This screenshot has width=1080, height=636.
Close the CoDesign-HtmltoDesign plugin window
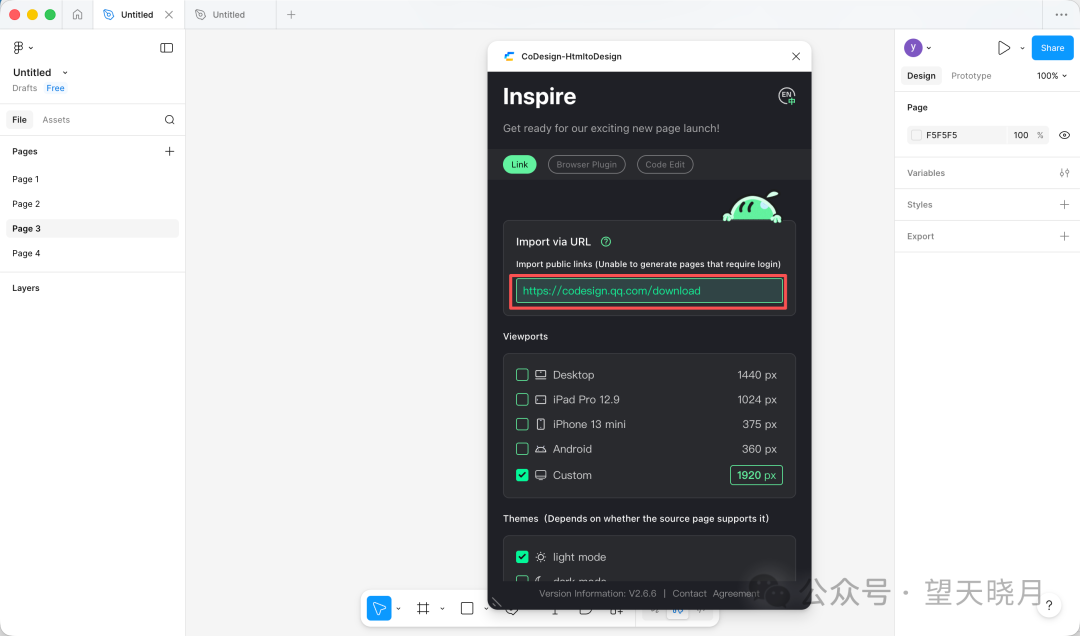(796, 57)
